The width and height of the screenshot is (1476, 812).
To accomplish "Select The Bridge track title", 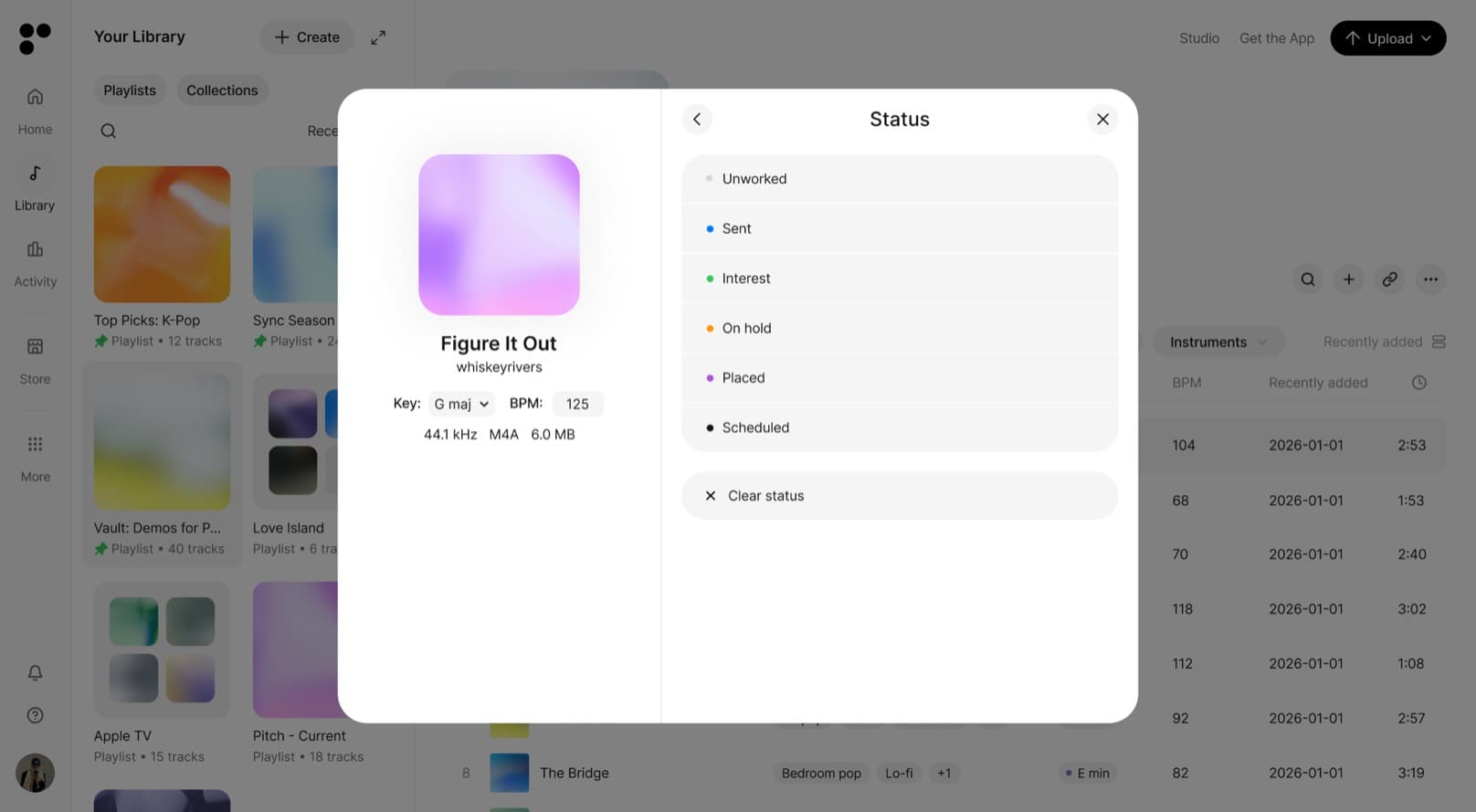I will click(x=575, y=773).
